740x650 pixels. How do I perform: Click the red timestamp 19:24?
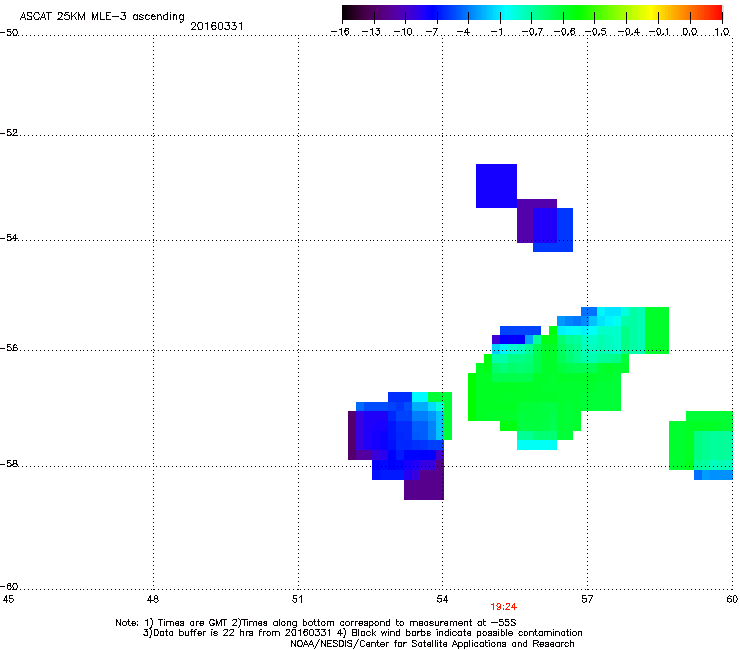click(504, 607)
